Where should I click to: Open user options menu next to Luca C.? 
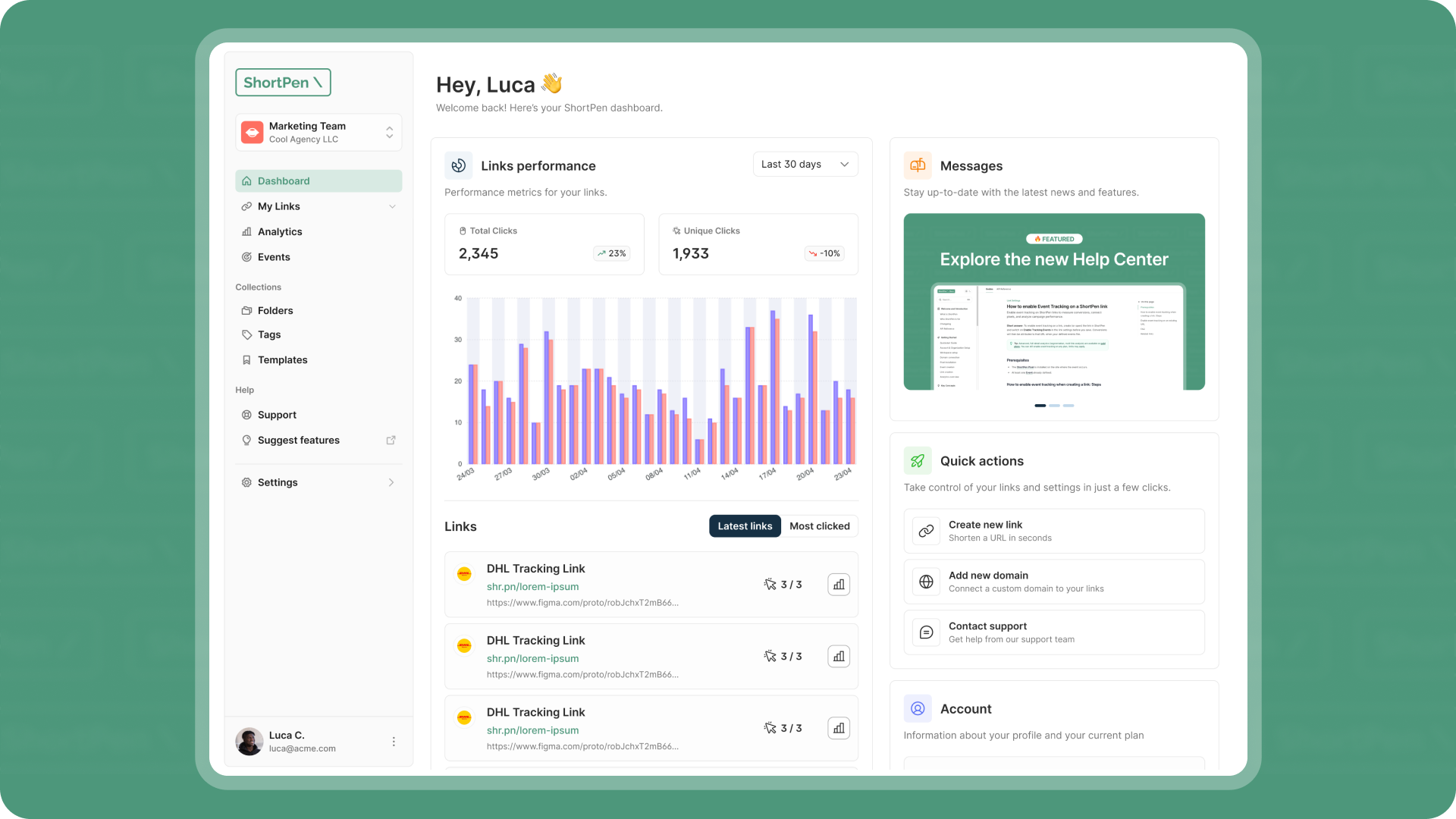(x=394, y=742)
